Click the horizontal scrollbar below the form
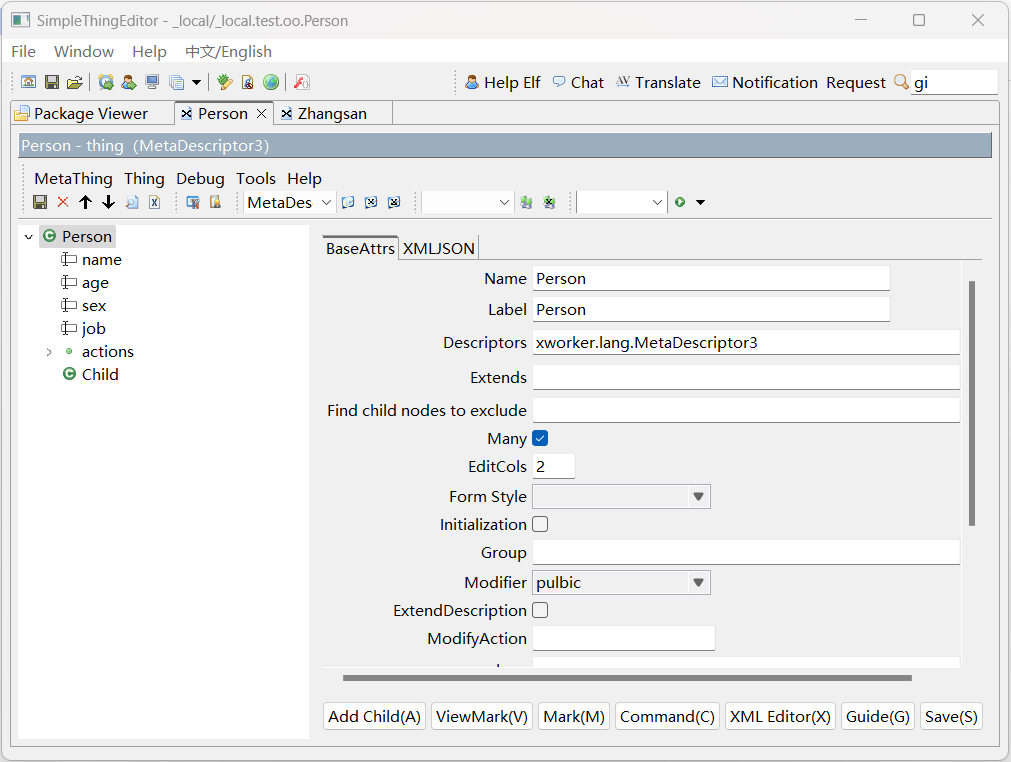The height and width of the screenshot is (762, 1011). pyautogui.click(x=626, y=678)
